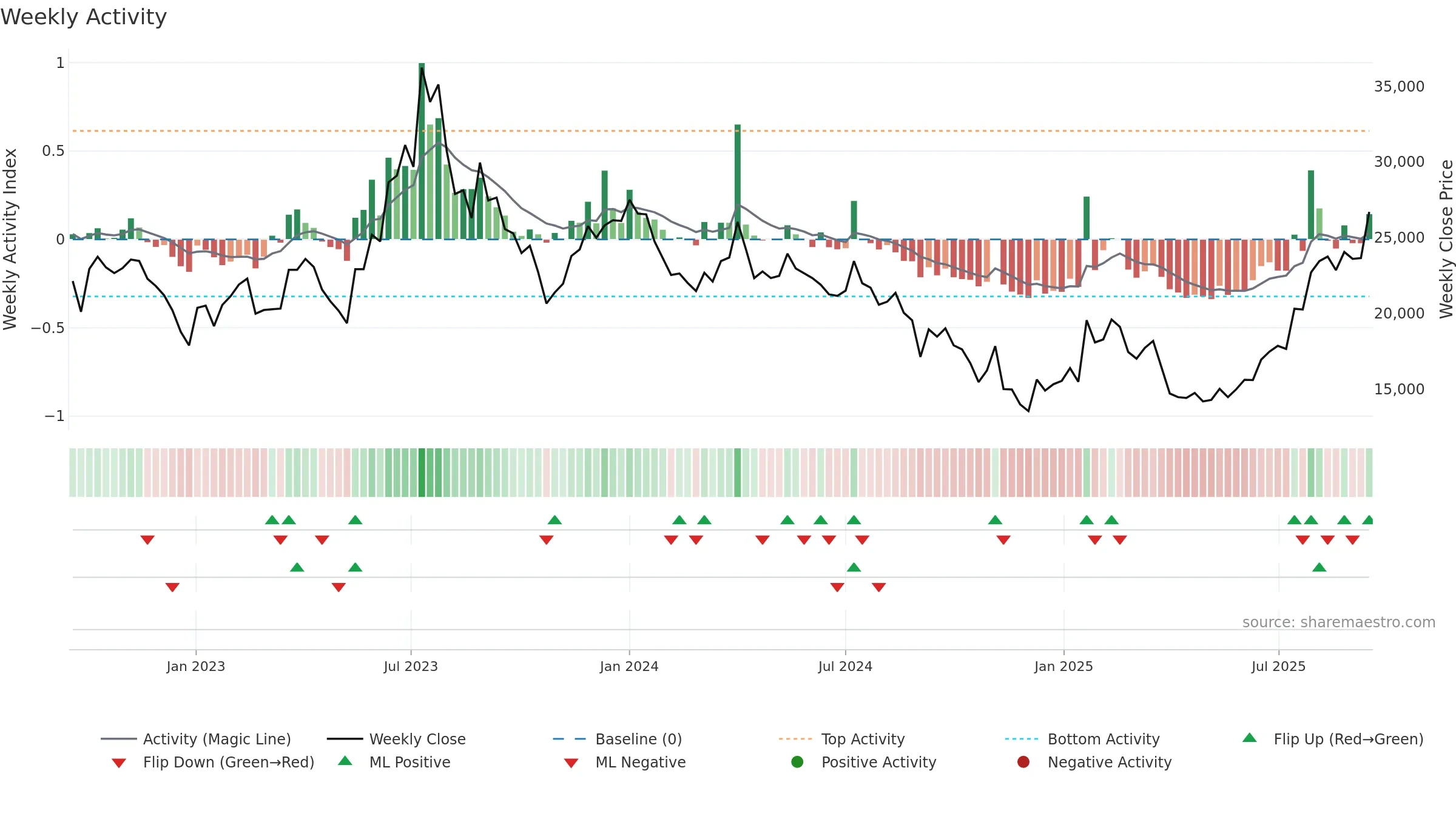1456x819 pixels.
Task: Toggle the Activity (Magic Line) legend entry
Action: (x=196, y=739)
